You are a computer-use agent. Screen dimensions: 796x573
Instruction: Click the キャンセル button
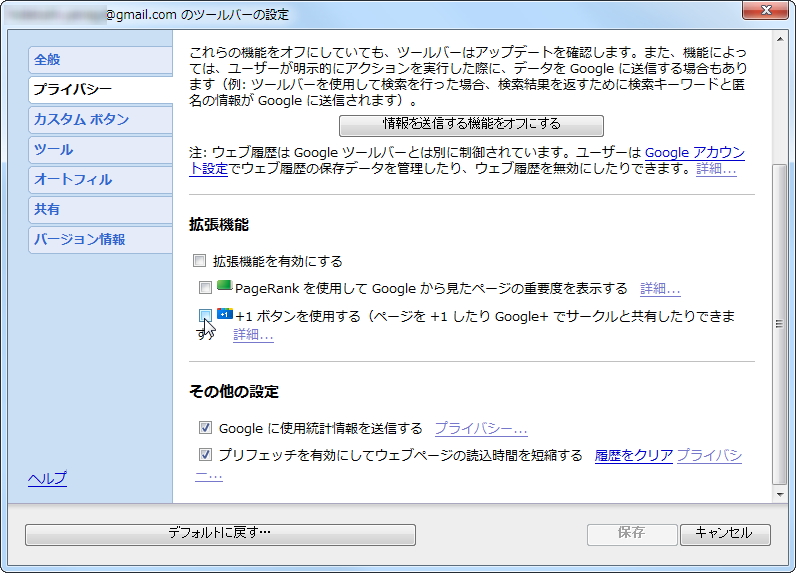(x=725, y=535)
